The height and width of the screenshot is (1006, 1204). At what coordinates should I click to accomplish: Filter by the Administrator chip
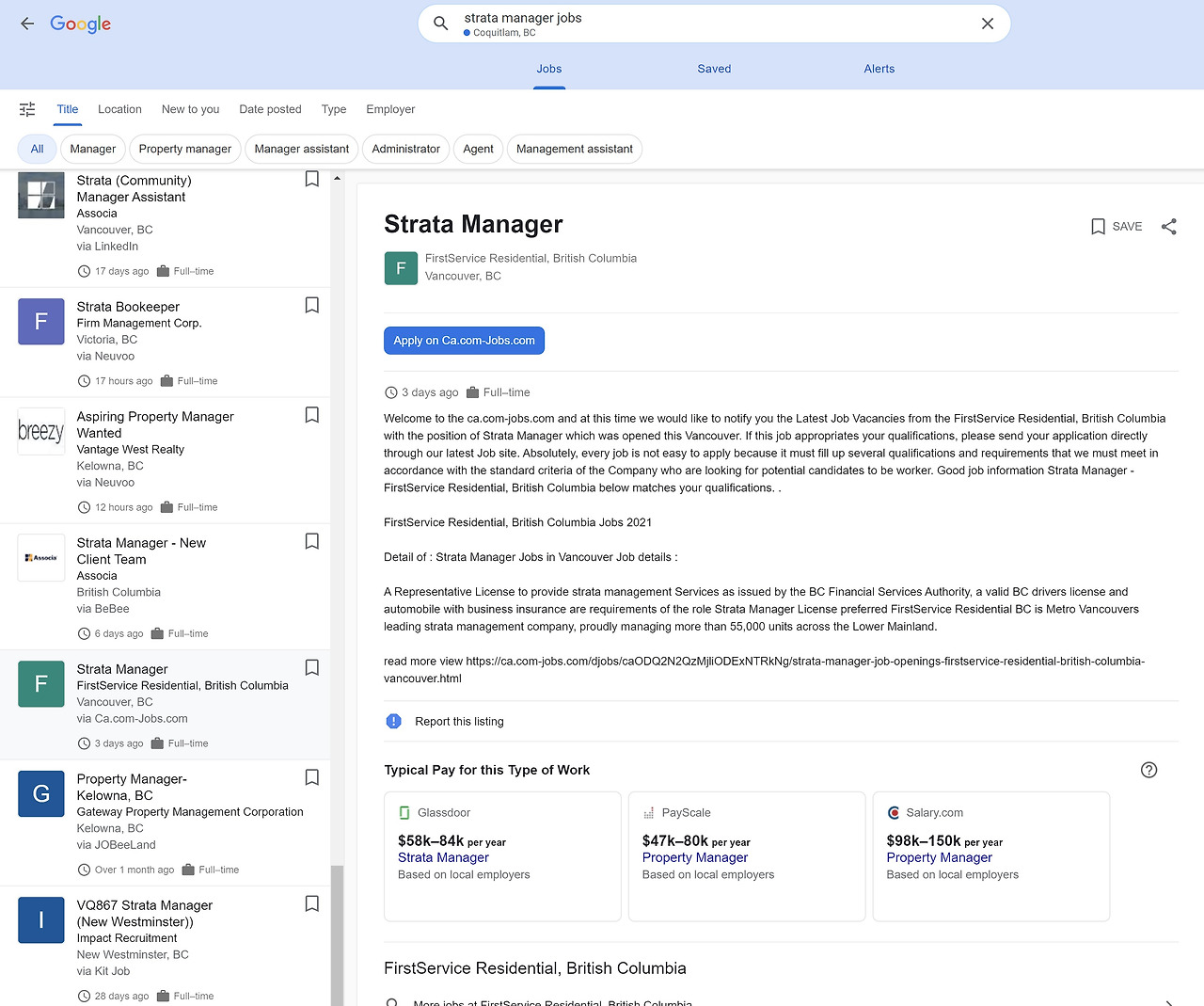(x=406, y=149)
